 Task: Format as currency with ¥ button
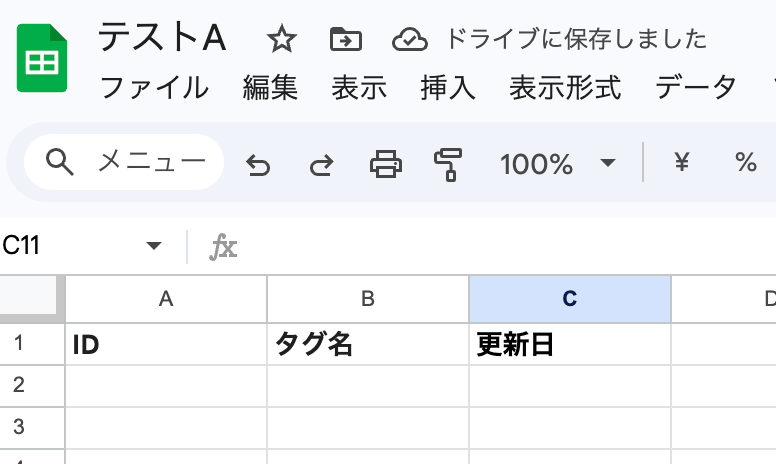682,162
